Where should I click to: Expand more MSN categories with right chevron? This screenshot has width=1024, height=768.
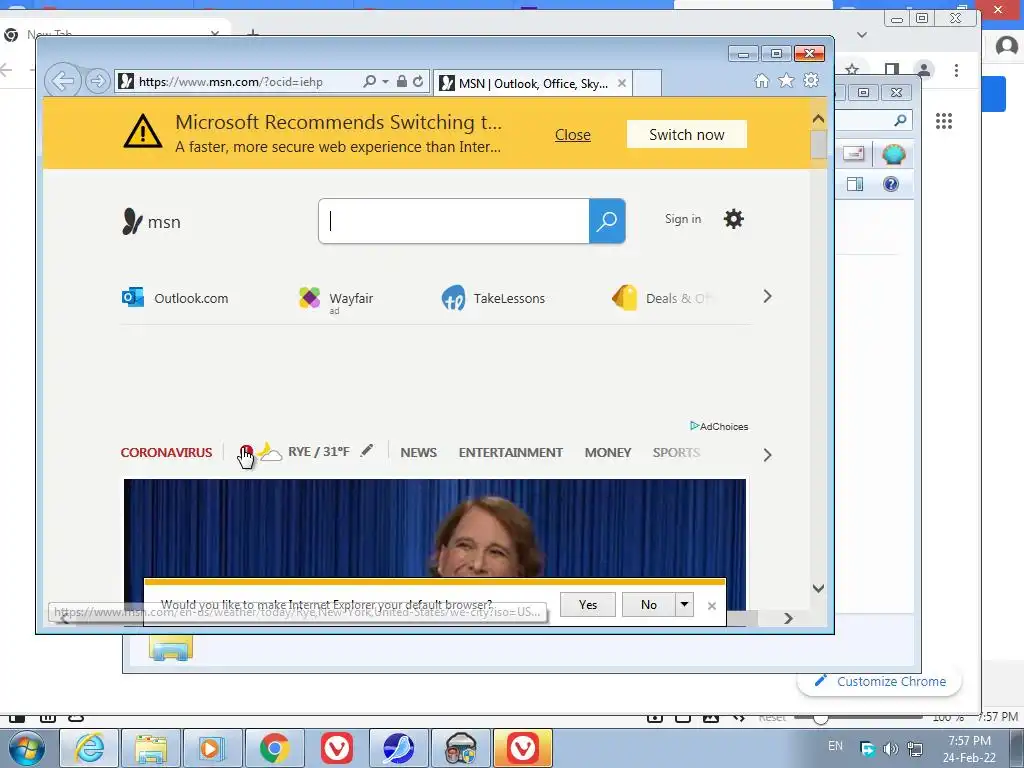(x=767, y=455)
